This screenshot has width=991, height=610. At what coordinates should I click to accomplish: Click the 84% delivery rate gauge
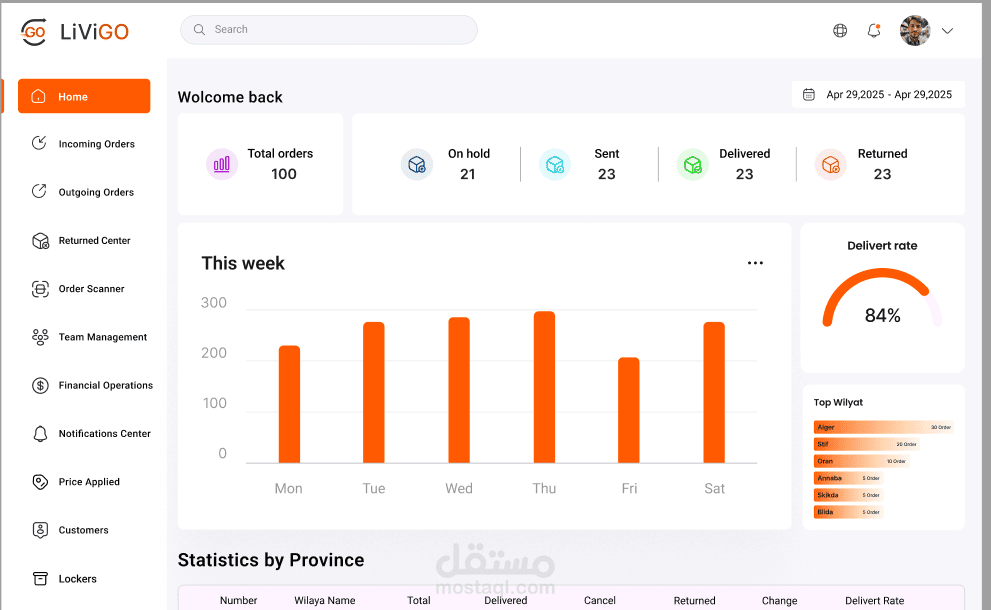point(882,298)
